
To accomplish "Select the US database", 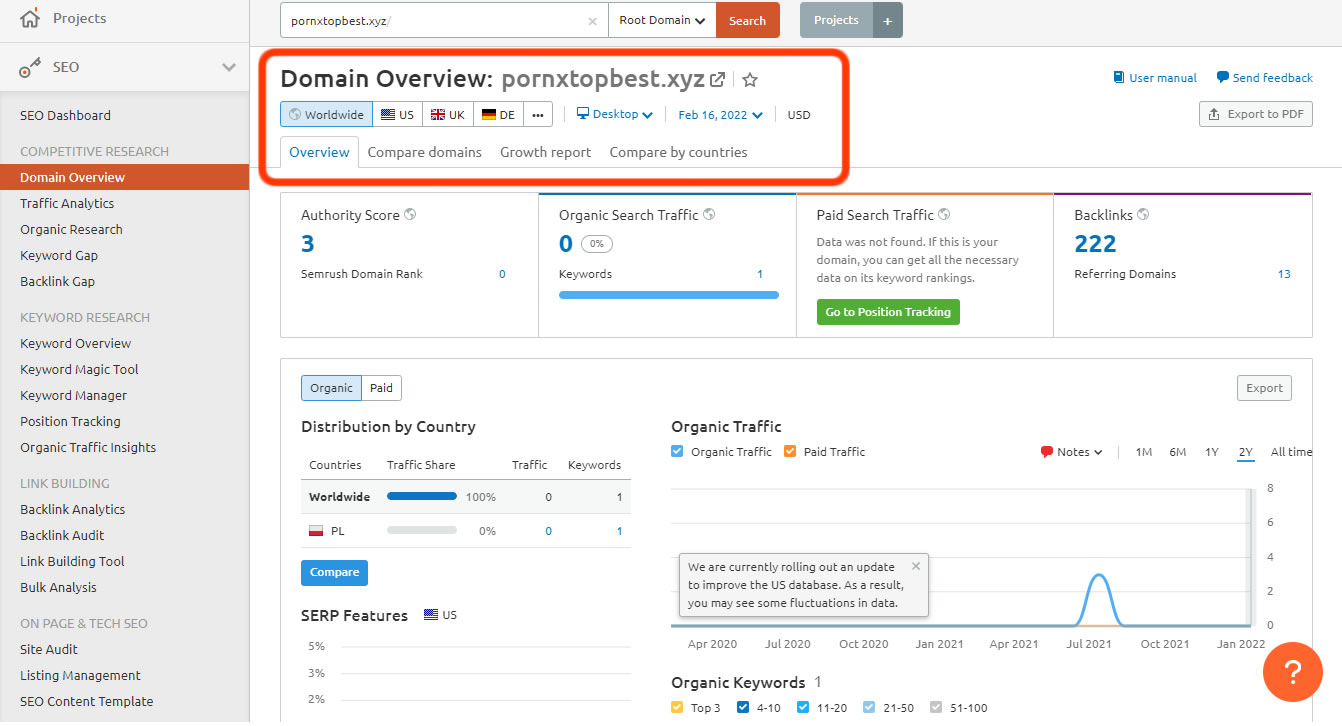I will tap(397, 114).
